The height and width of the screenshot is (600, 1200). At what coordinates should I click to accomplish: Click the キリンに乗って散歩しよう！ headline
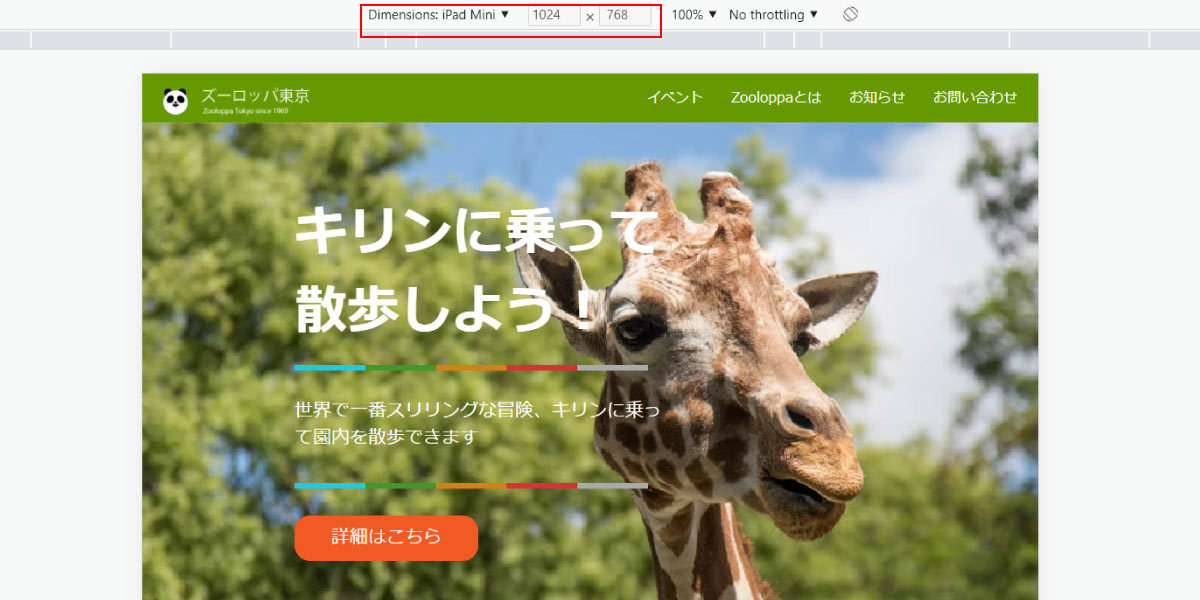[x=476, y=270]
